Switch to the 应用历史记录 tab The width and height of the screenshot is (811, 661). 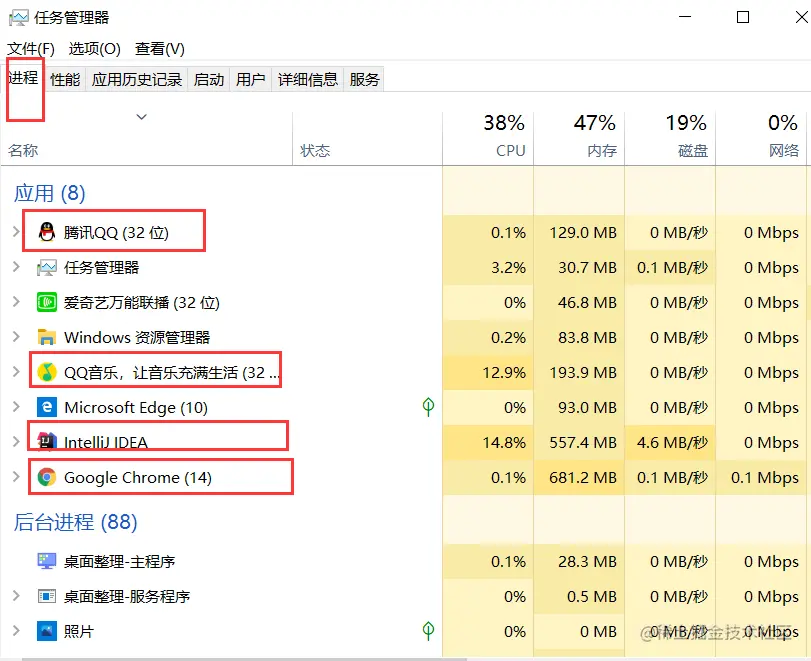137,79
